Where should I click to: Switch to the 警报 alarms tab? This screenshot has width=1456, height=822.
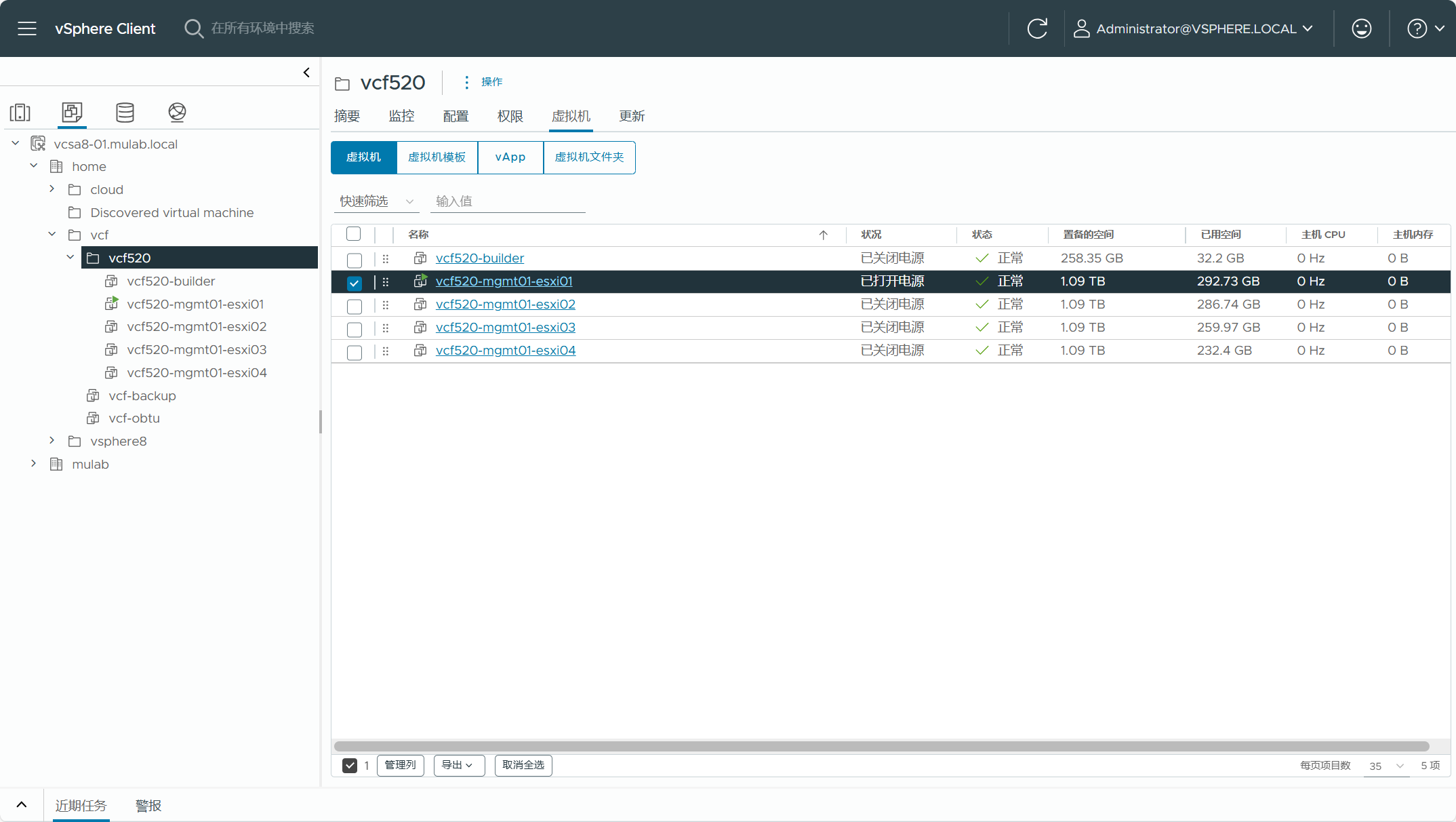tap(148, 806)
